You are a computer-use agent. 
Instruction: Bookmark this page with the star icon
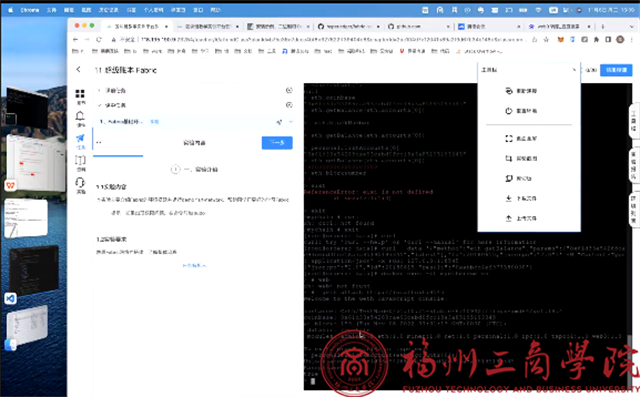click(x=546, y=40)
